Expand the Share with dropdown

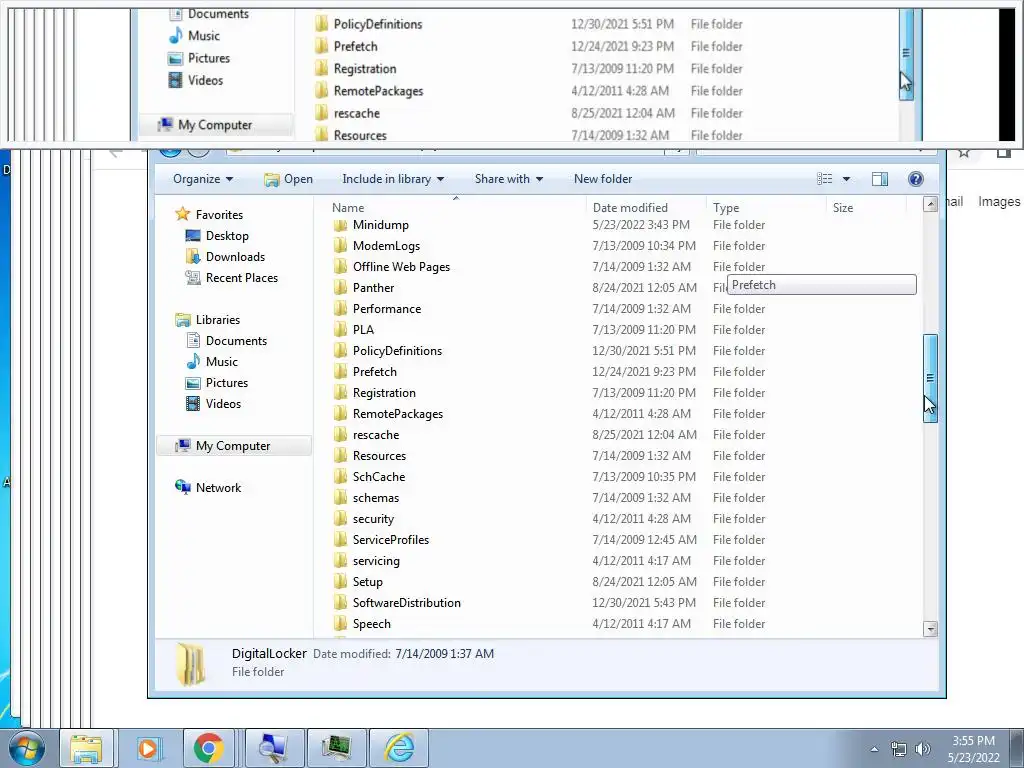coord(509,179)
